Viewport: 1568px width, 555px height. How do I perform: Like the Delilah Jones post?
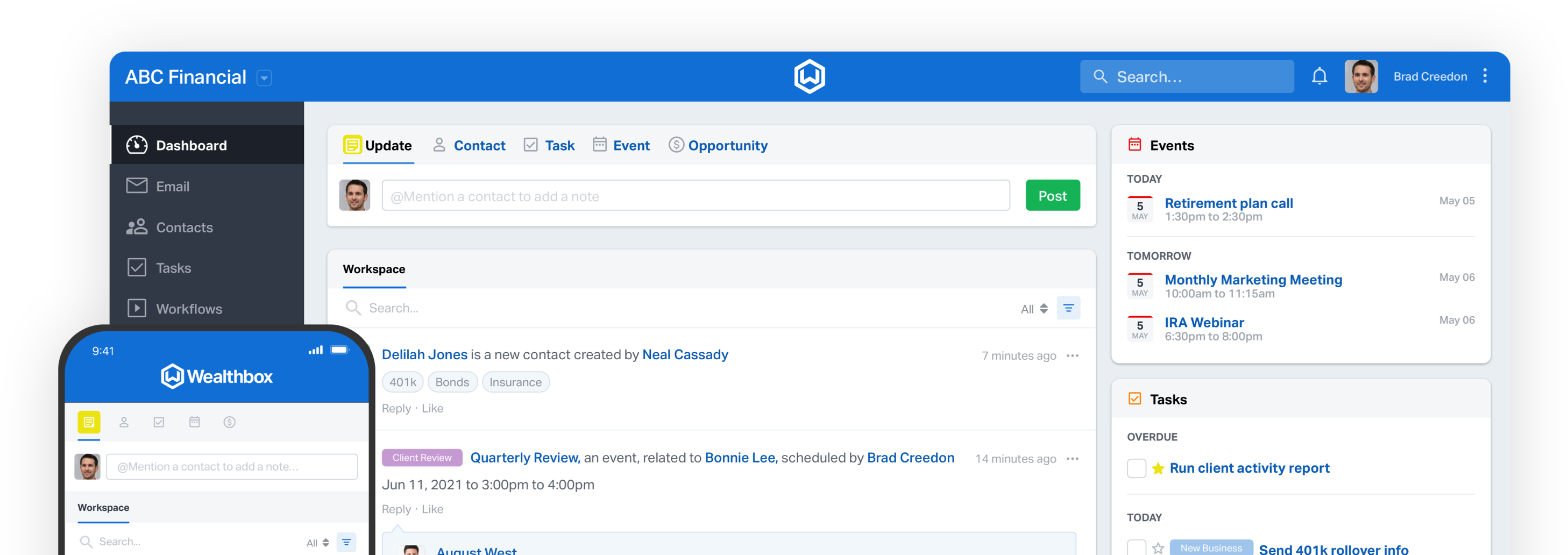(432, 408)
